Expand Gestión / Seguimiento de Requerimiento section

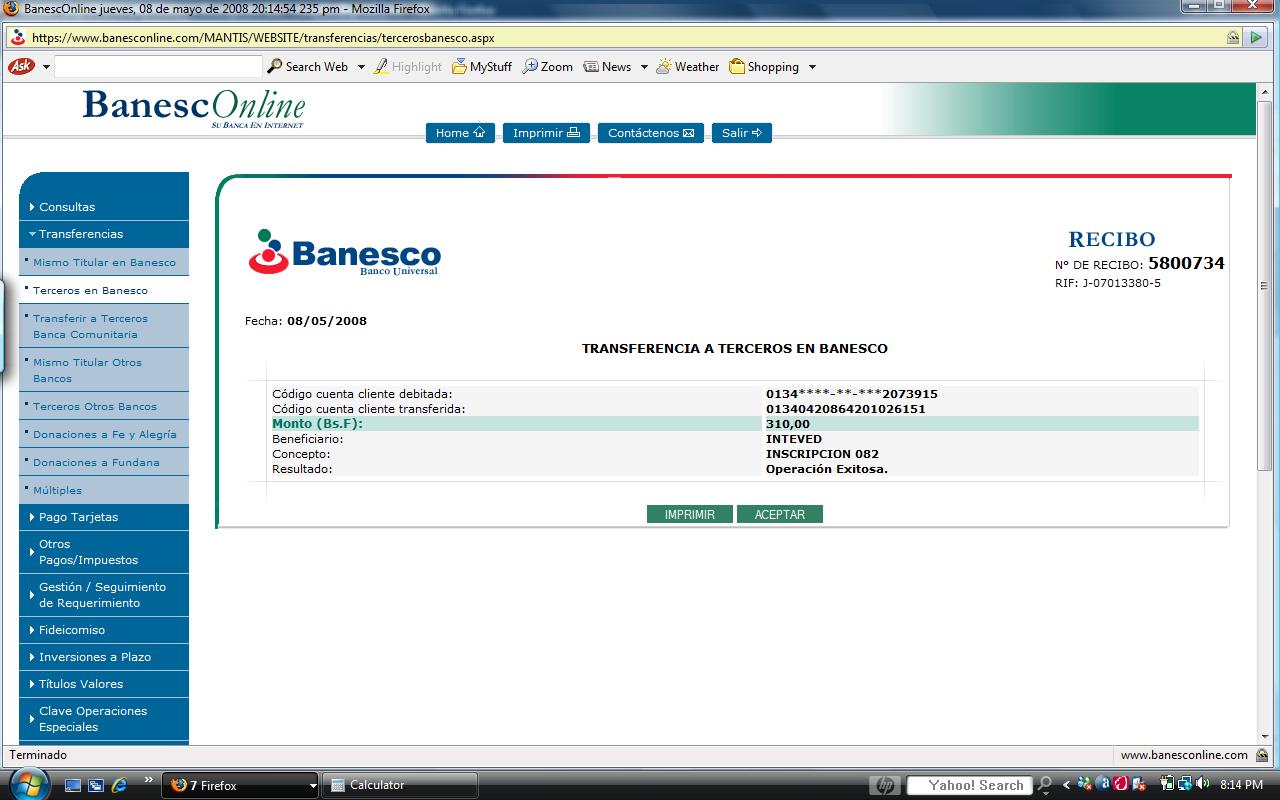[104, 595]
